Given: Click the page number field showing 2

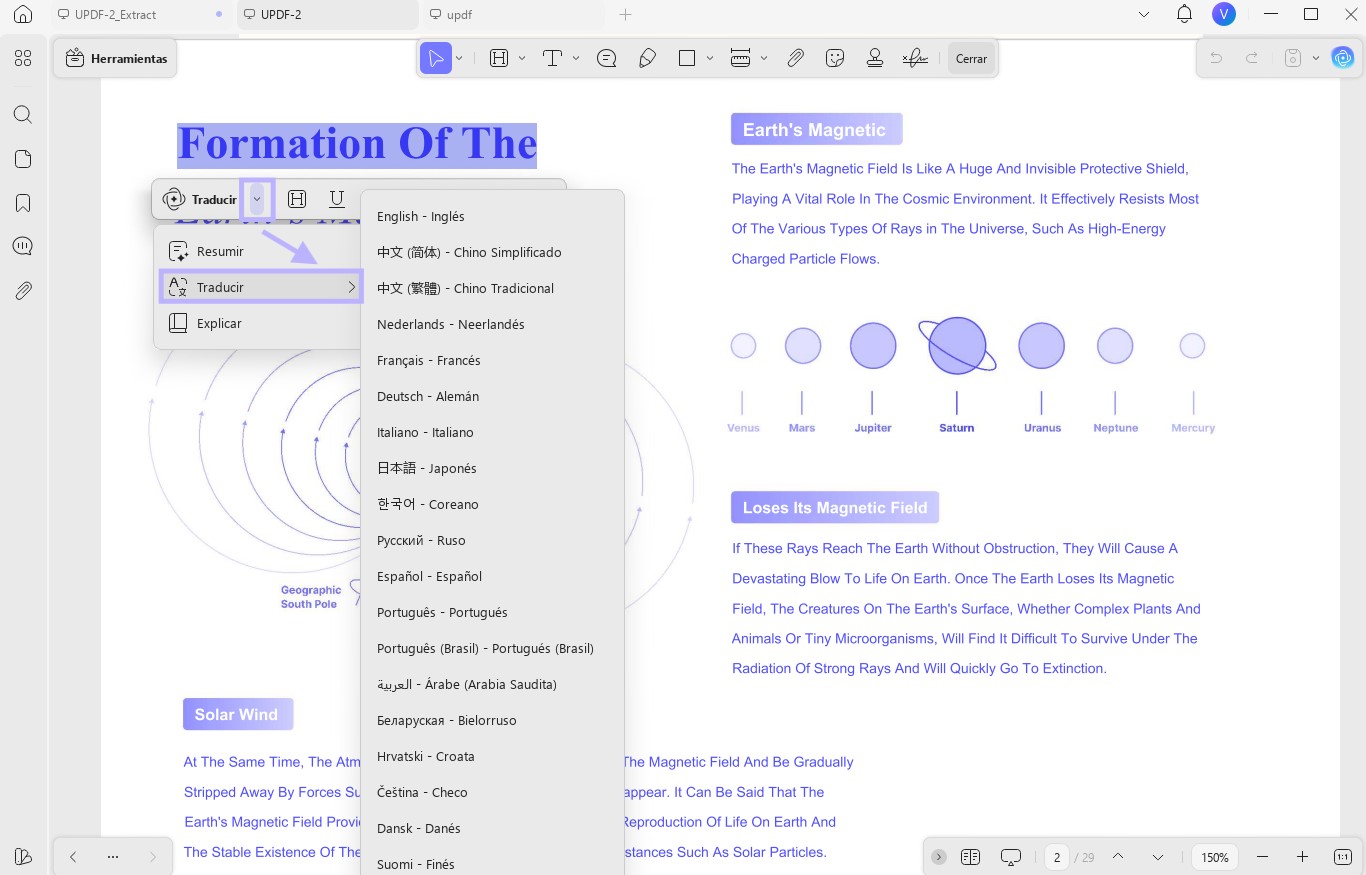Looking at the screenshot, I should [1057, 857].
